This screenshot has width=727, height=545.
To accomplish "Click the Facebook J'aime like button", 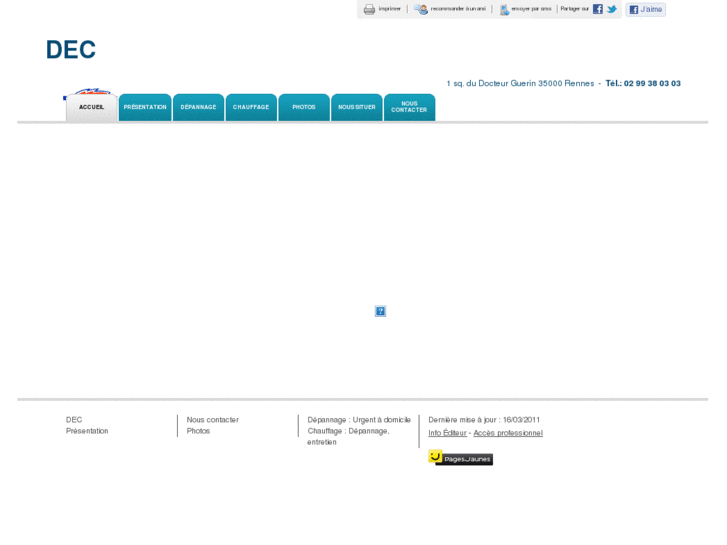I will point(645,9).
